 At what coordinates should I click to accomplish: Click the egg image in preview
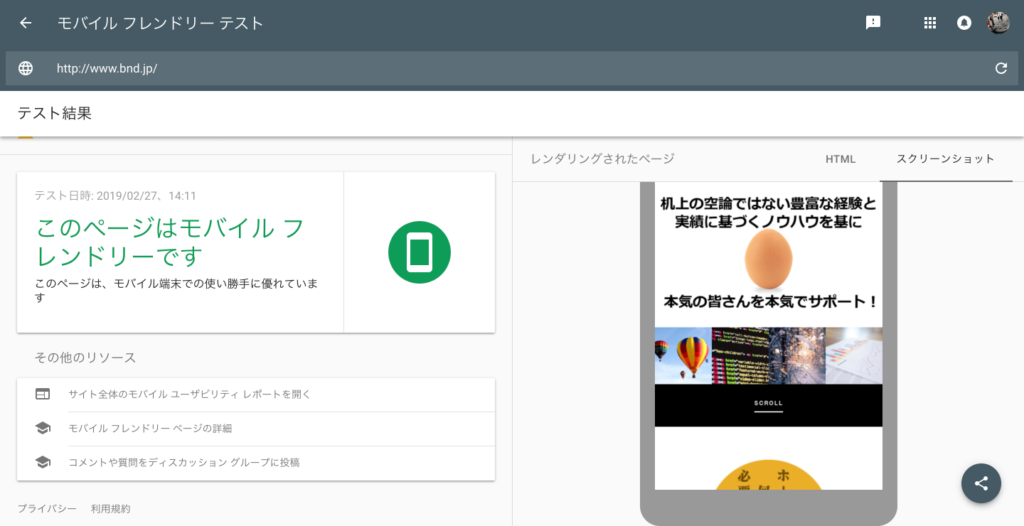(769, 259)
